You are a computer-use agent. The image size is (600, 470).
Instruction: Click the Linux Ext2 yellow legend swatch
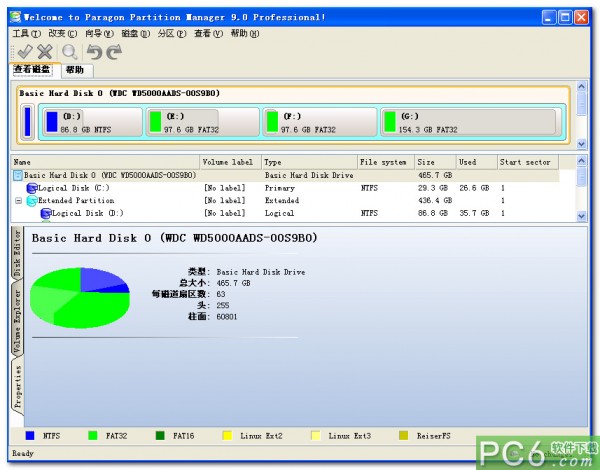click(227, 436)
